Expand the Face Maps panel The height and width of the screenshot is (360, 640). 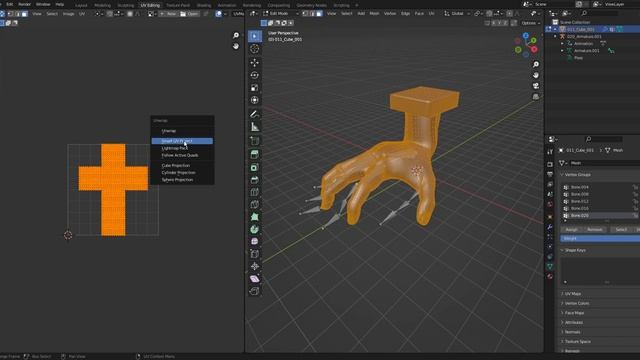pyautogui.click(x=562, y=313)
